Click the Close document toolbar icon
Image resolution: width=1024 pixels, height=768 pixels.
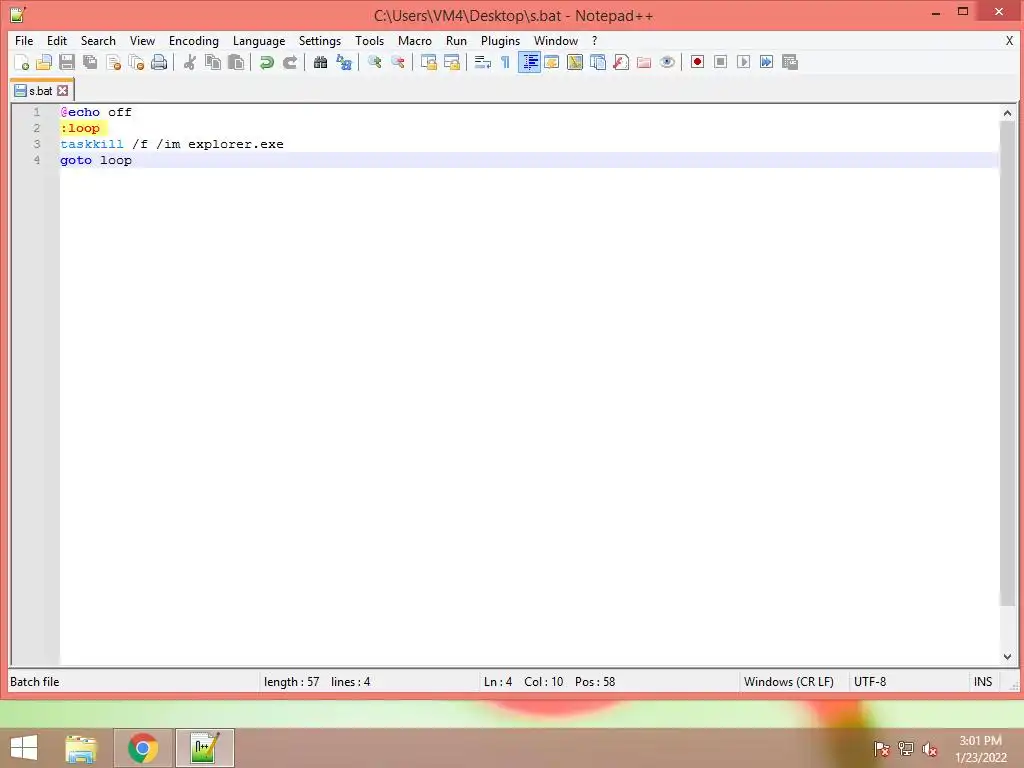coord(113,62)
